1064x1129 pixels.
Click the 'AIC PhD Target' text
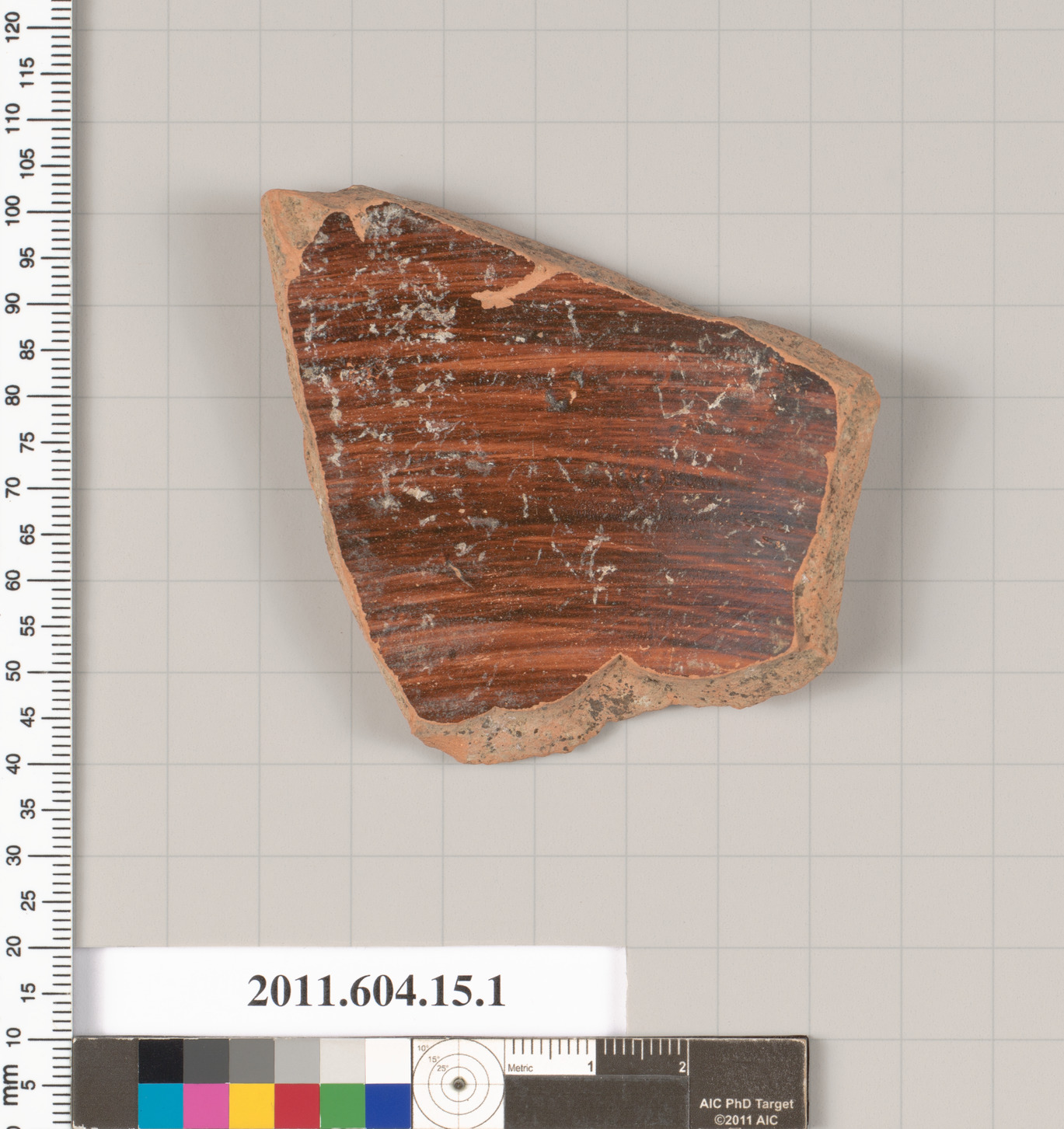746,1103
